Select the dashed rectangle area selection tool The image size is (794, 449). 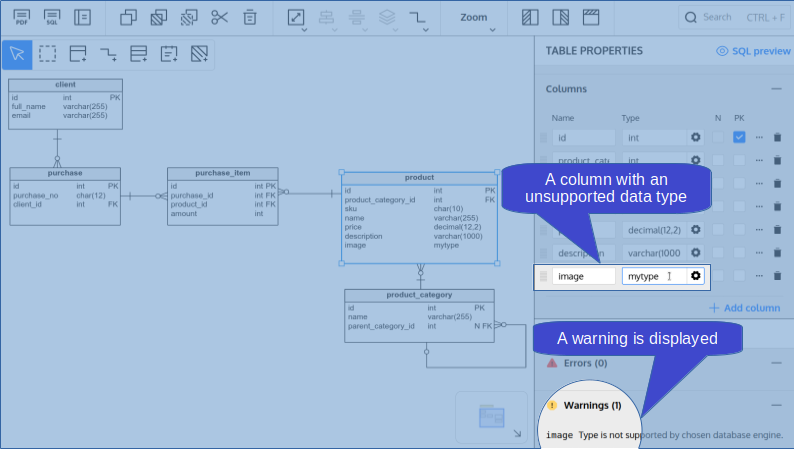(x=48, y=54)
